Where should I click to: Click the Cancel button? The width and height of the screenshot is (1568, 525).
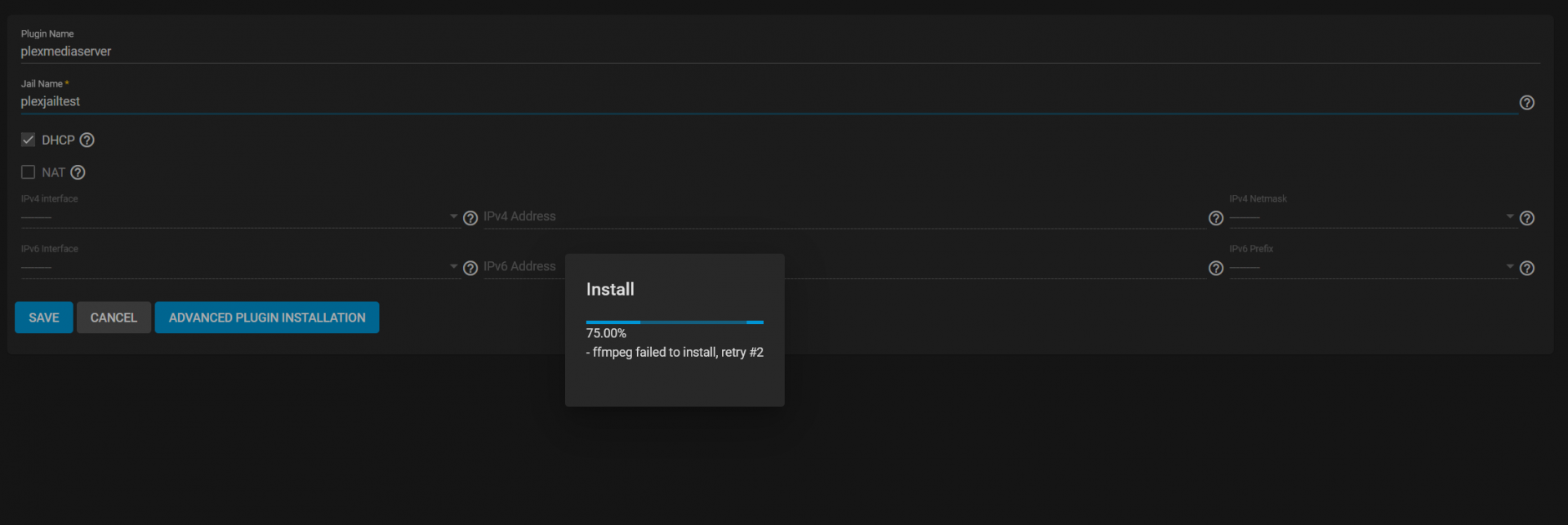pos(114,318)
